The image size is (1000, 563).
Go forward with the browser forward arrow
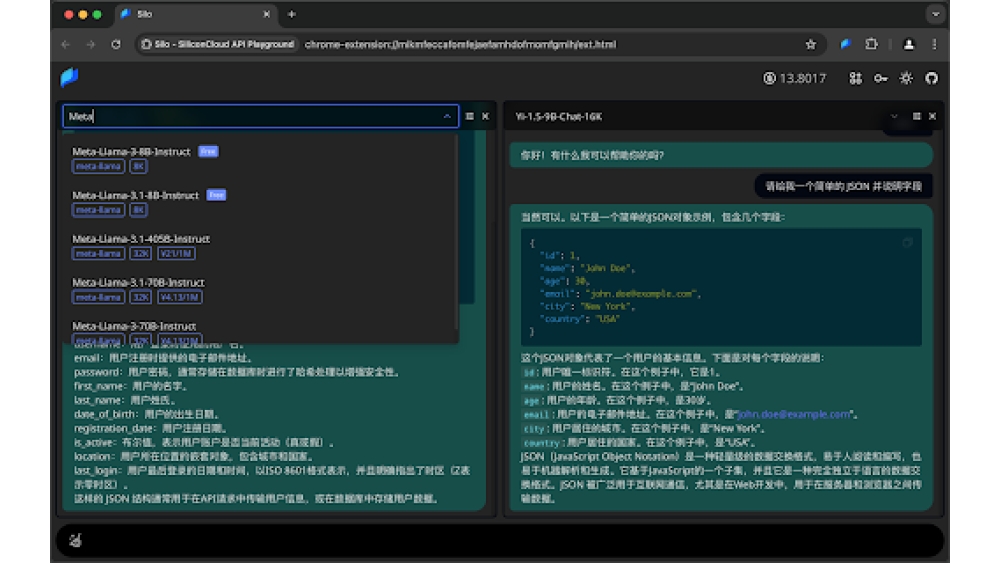(x=91, y=44)
